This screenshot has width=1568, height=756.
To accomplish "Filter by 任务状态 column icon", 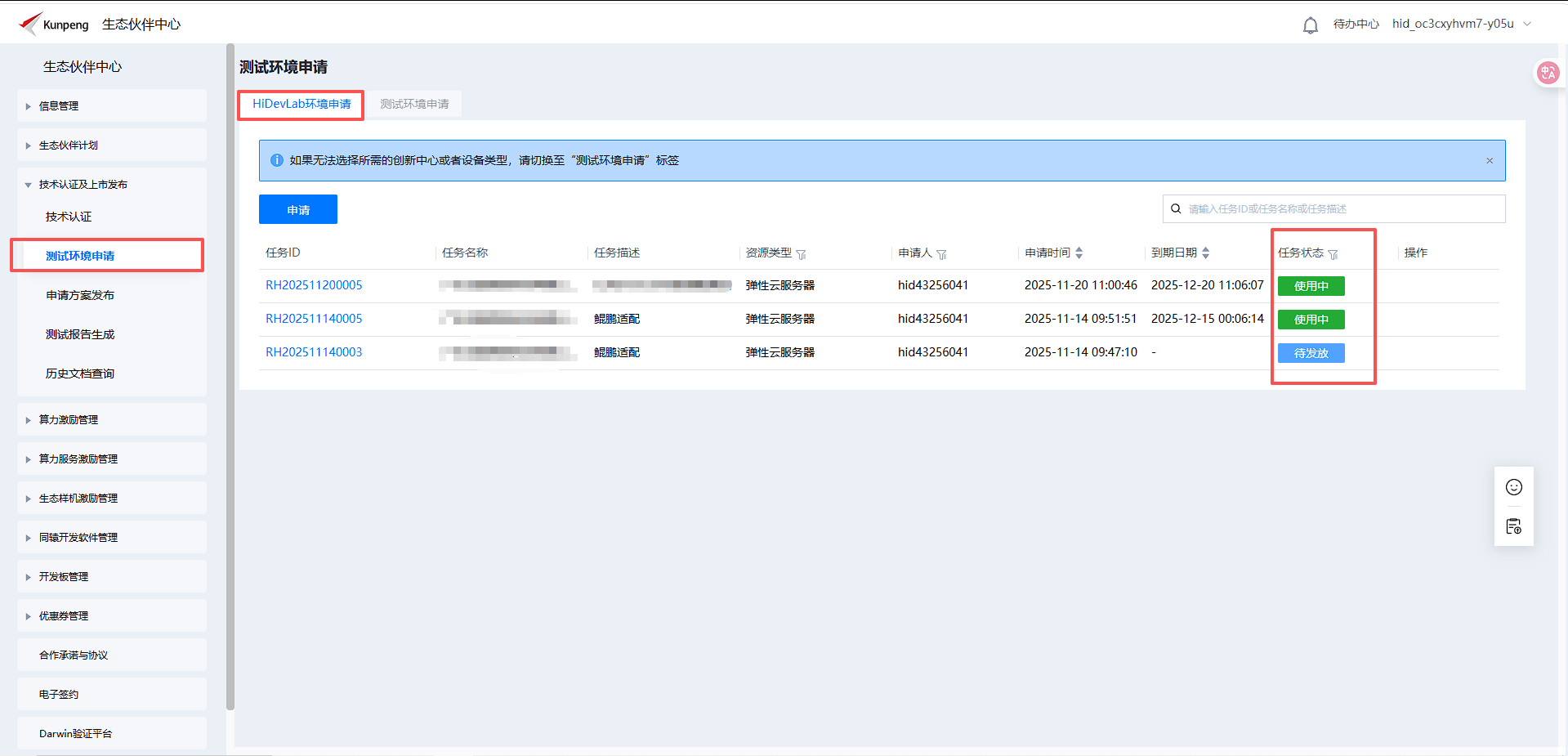I will (x=1333, y=254).
